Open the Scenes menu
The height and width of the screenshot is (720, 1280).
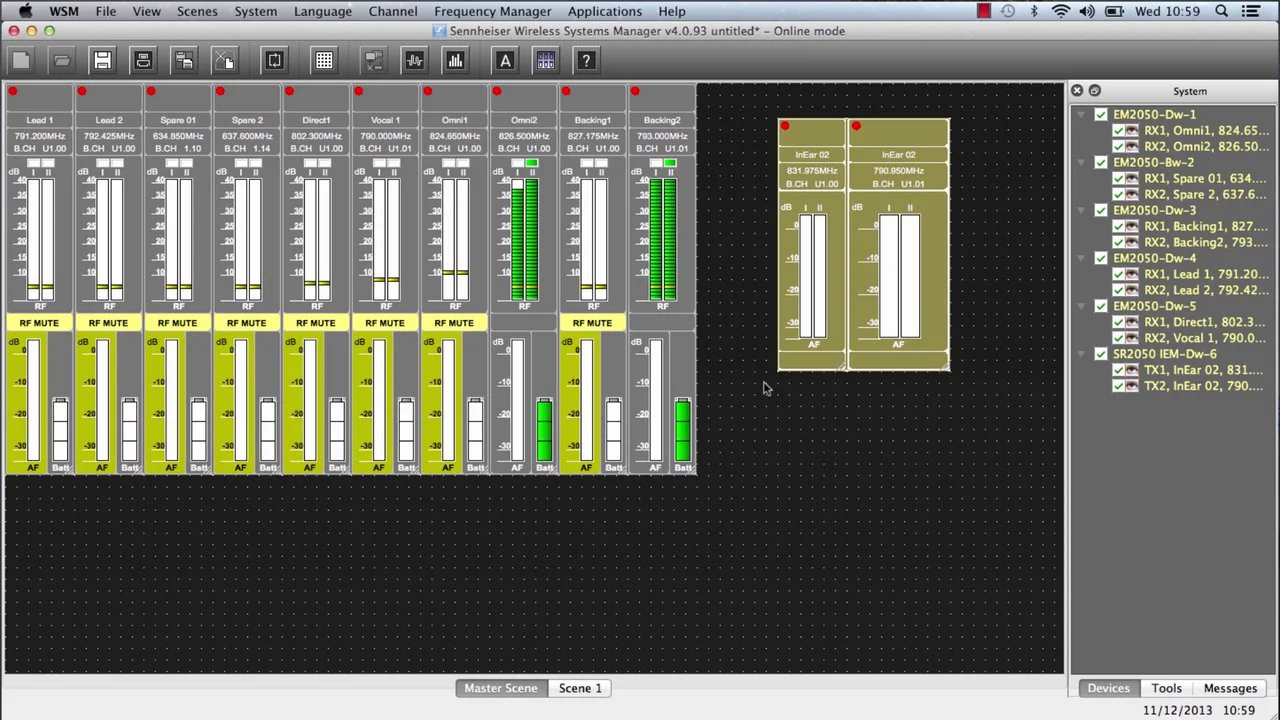pyautogui.click(x=197, y=11)
